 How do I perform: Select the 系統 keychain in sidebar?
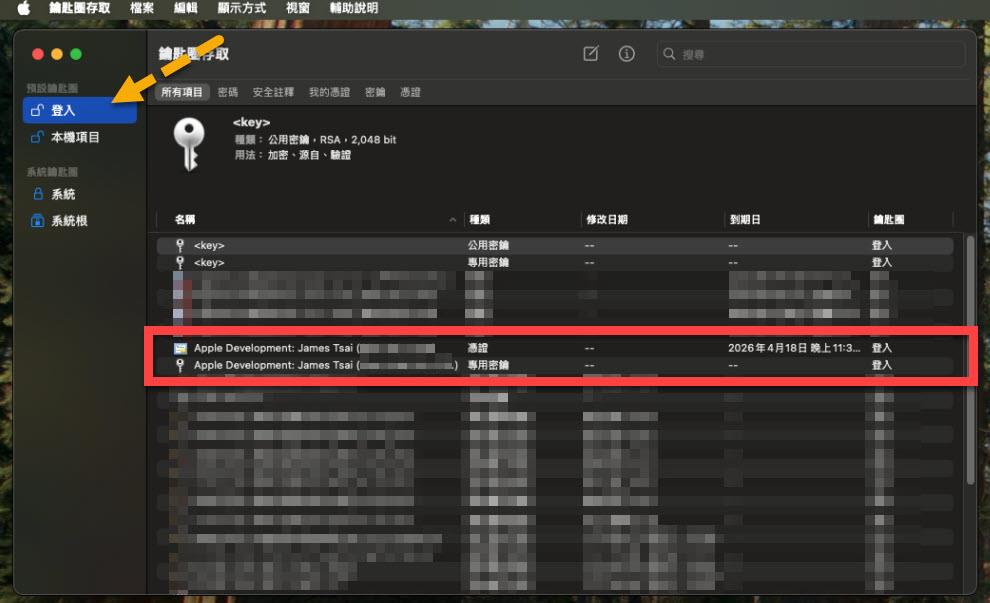63,194
